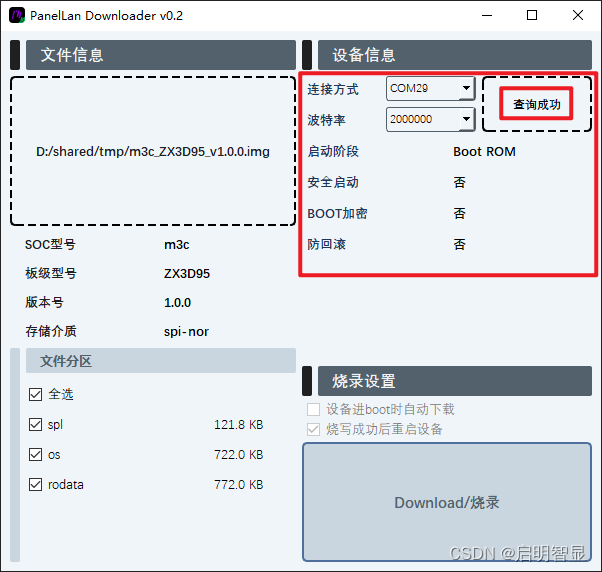This screenshot has height=572, width=602.
Task: Click the Download/烧录 button
Action: (447, 502)
